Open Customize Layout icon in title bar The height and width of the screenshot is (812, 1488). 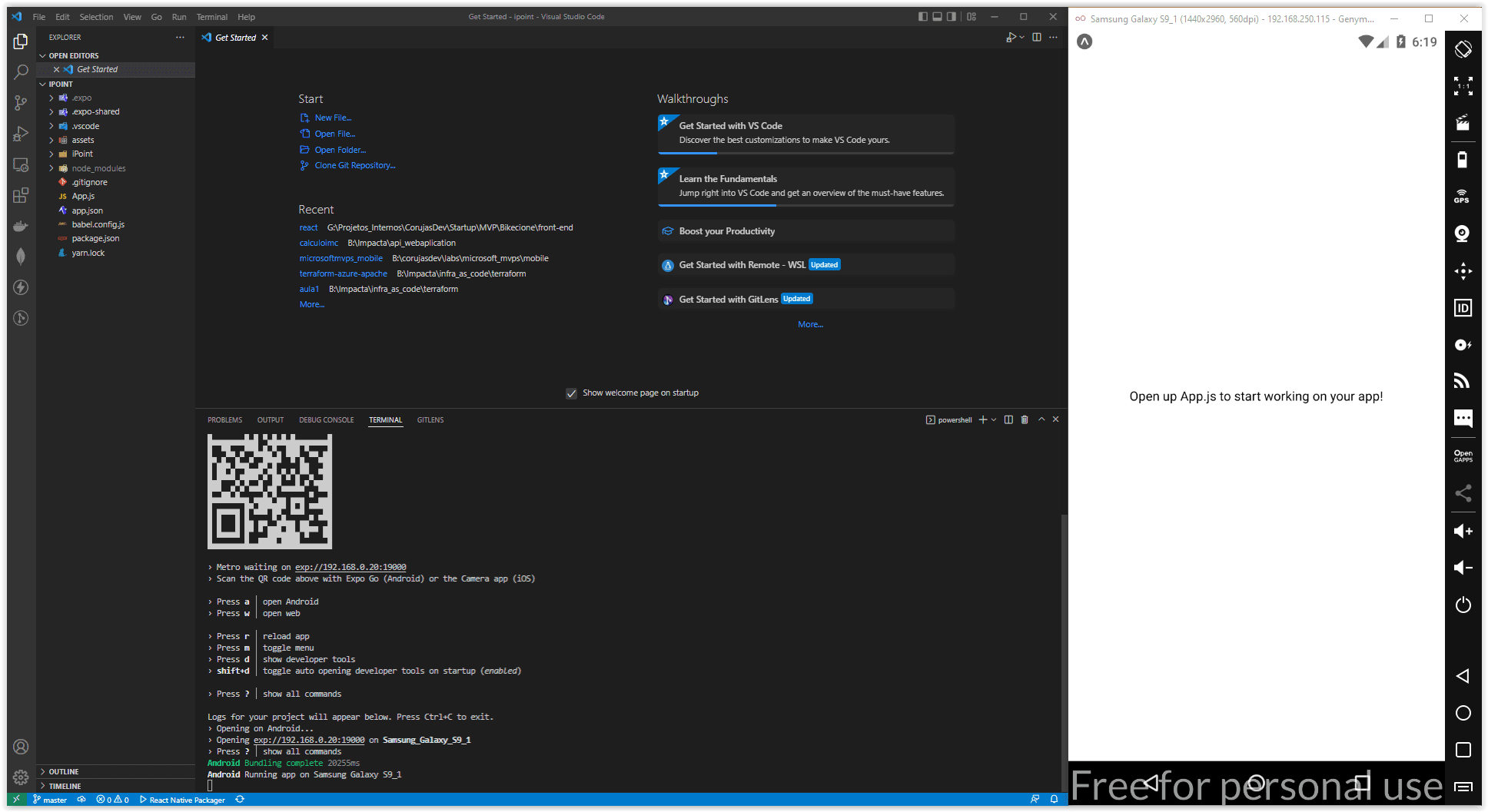coord(972,16)
